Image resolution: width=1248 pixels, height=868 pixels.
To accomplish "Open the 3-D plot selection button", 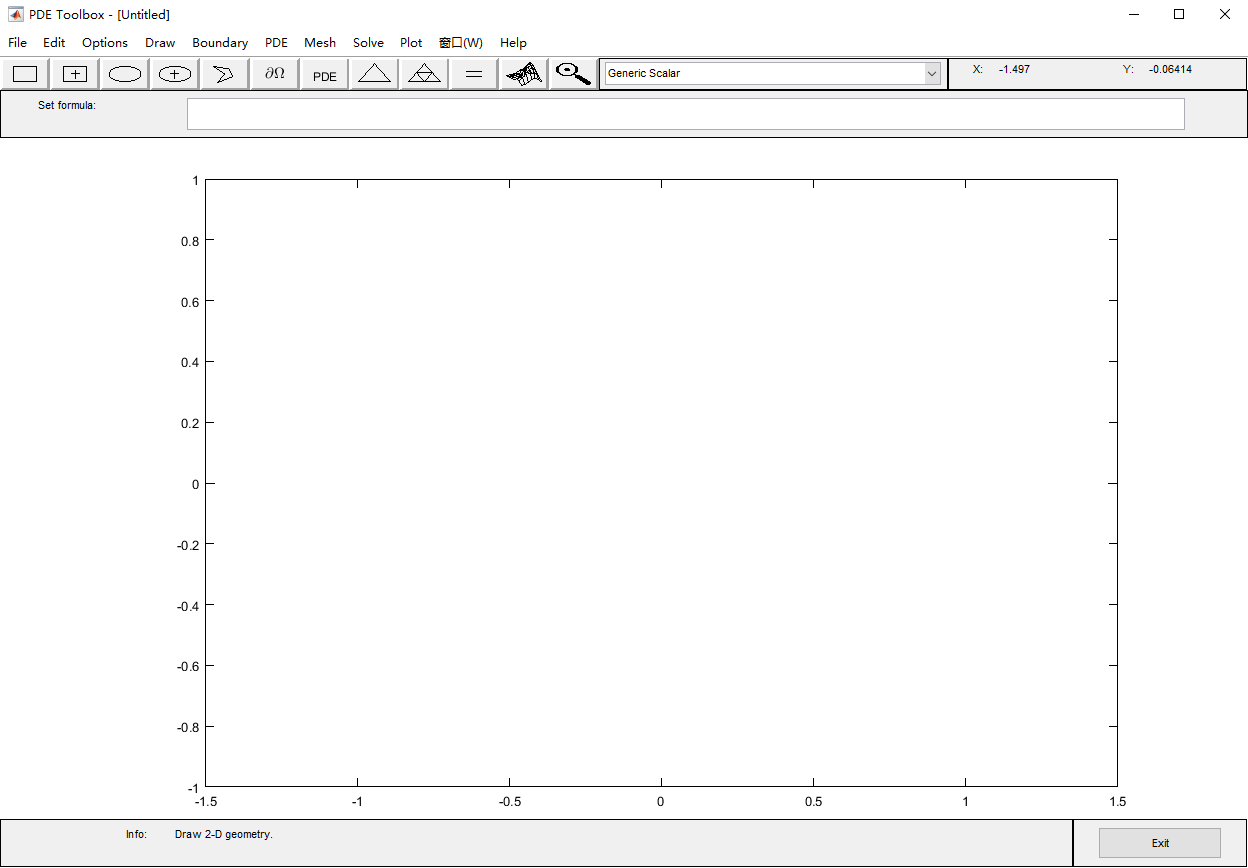I will point(524,74).
